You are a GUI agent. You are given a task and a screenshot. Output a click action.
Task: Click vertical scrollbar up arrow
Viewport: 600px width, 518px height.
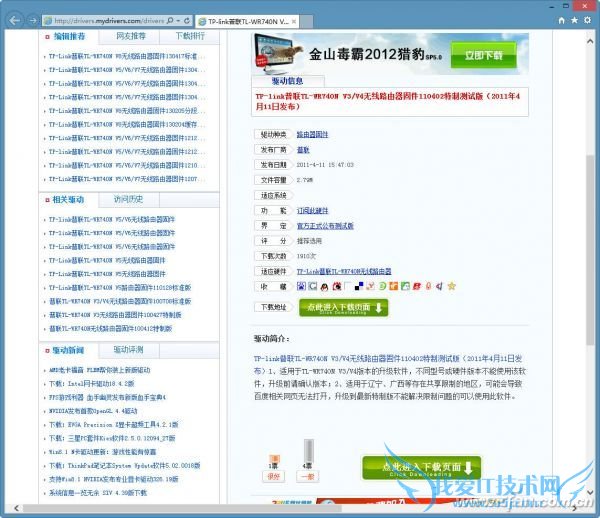(590, 41)
